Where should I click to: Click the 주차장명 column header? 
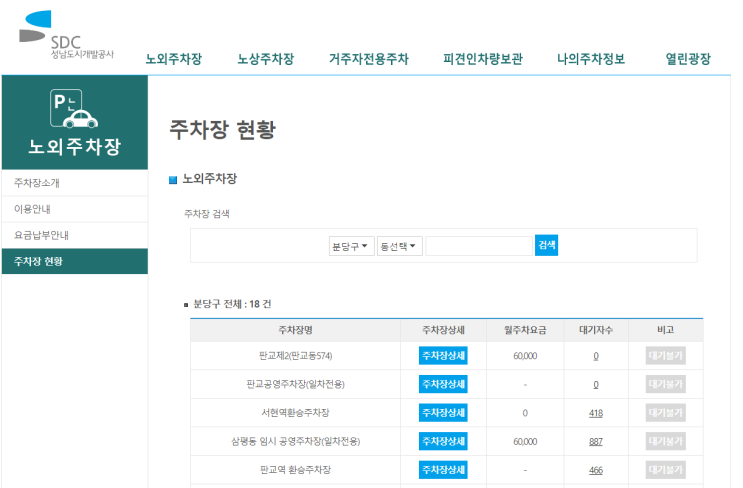click(x=295, y=330)
